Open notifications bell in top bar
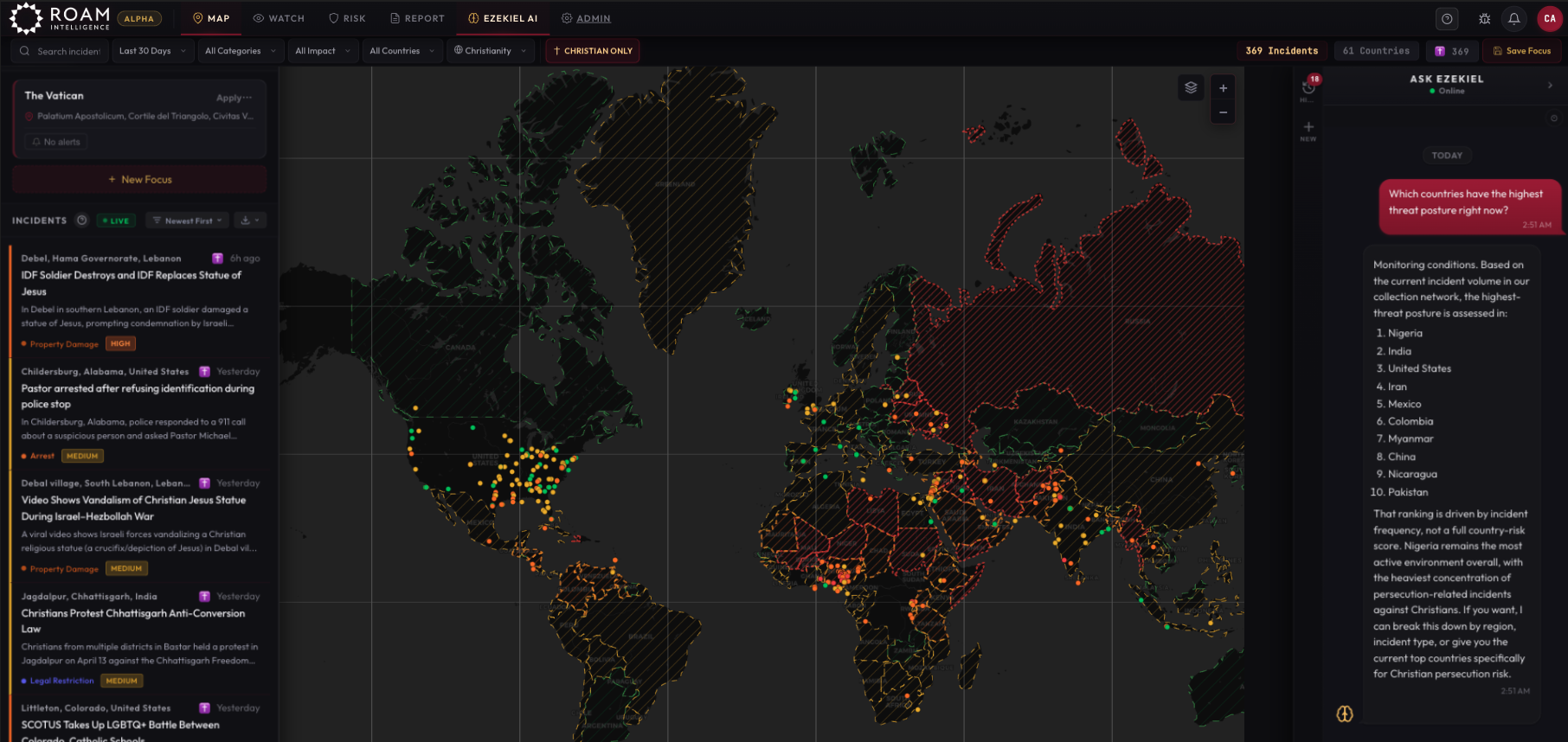1568x742 pixels. pos(1514,18)
